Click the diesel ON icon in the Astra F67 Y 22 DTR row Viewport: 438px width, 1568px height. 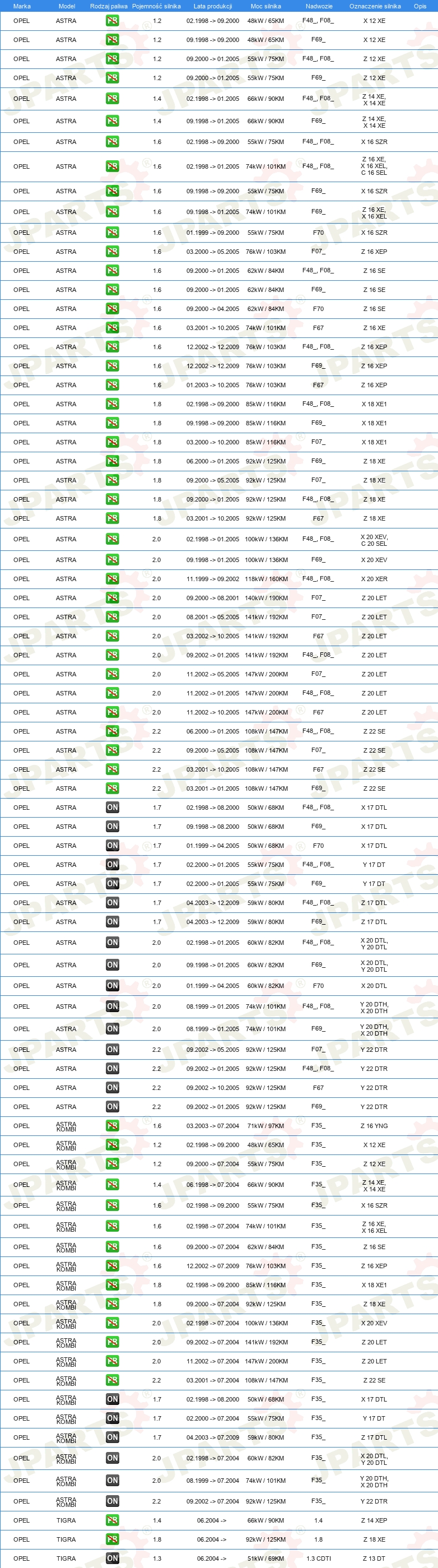[112, 1088]
